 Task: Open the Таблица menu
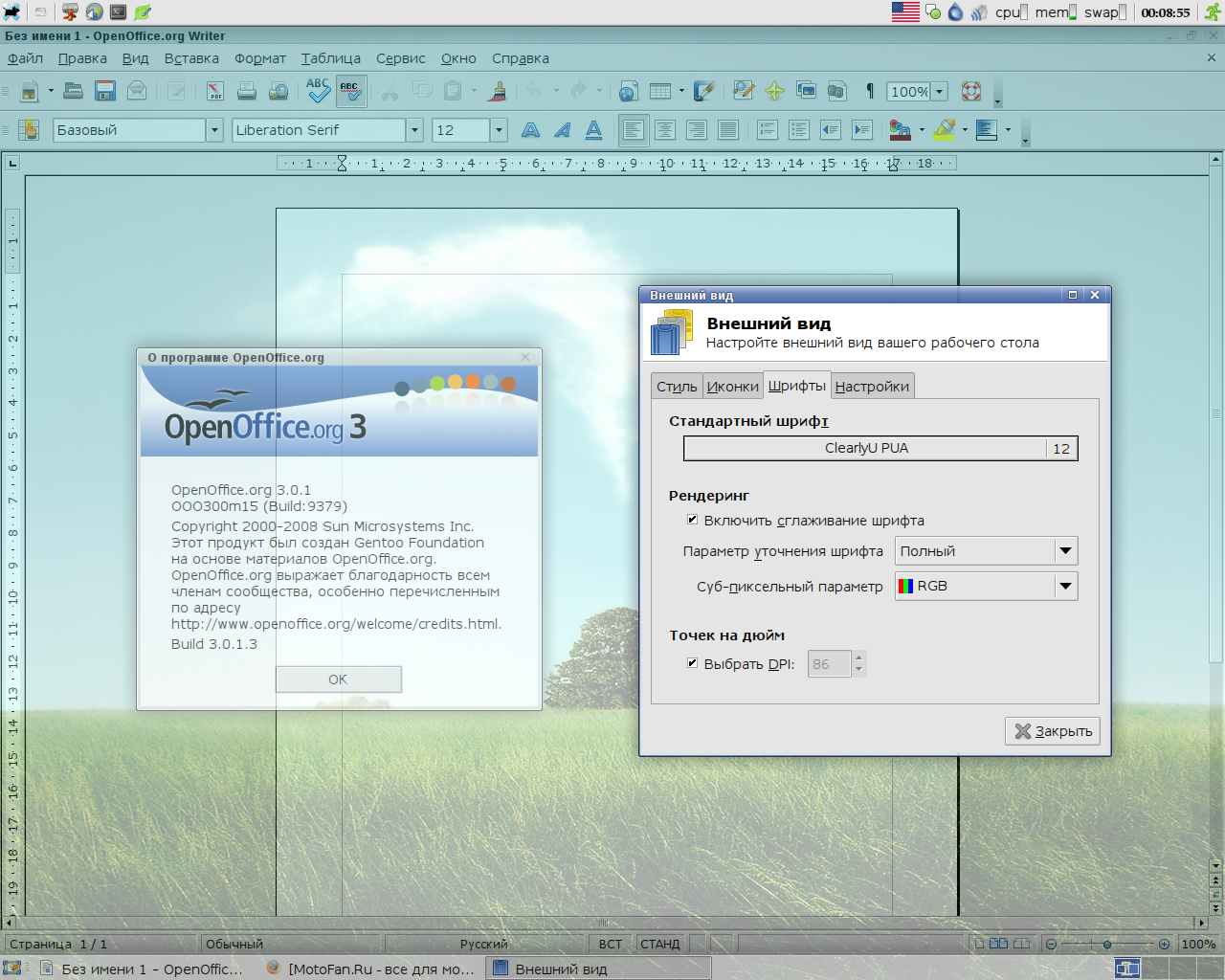click(331, 58)
